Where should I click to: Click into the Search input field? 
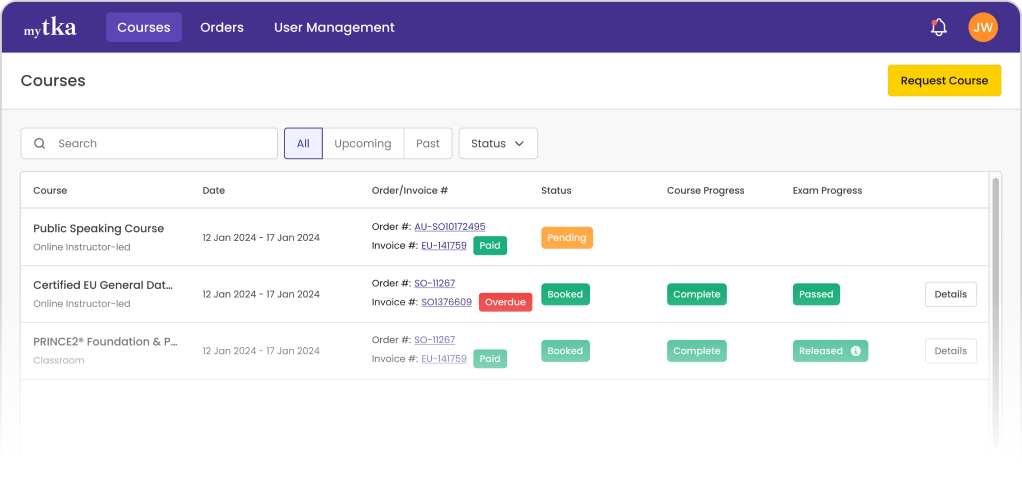pyautogui.click(x=160, y=144)
